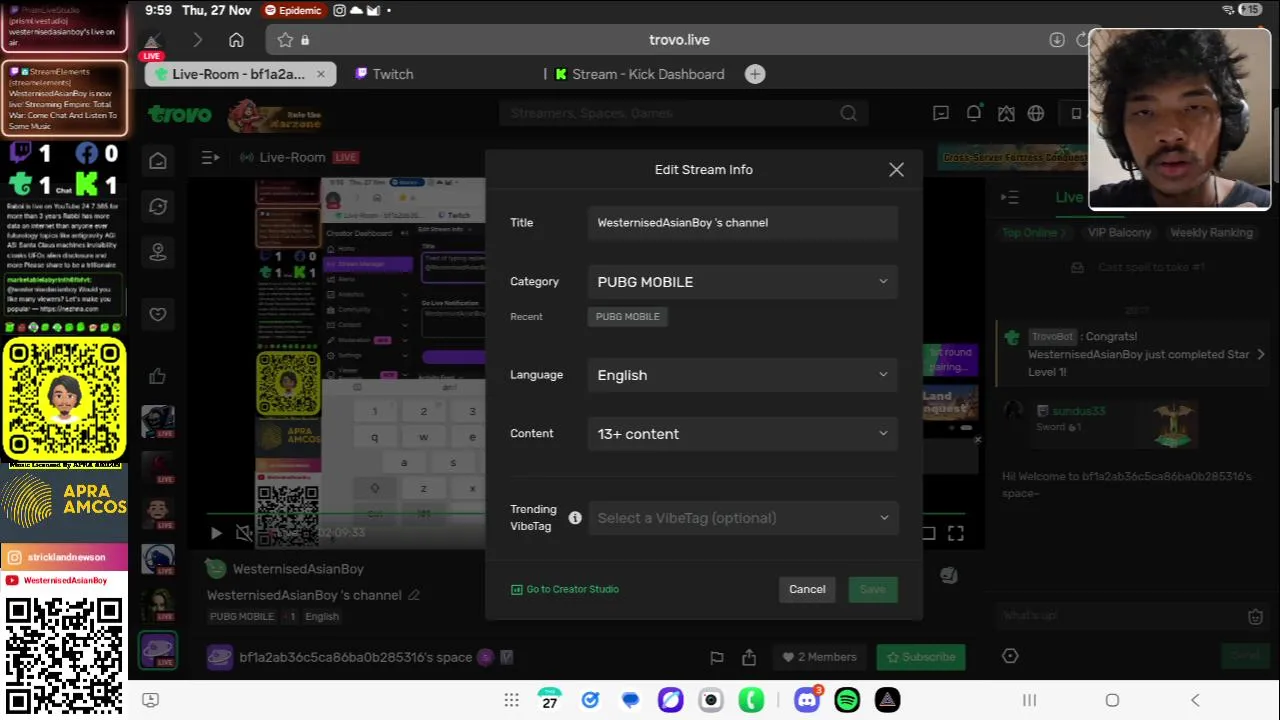This screenshot has height=720, width=1280.
Task: Send the chat message
Action: tap(1245, 656)
